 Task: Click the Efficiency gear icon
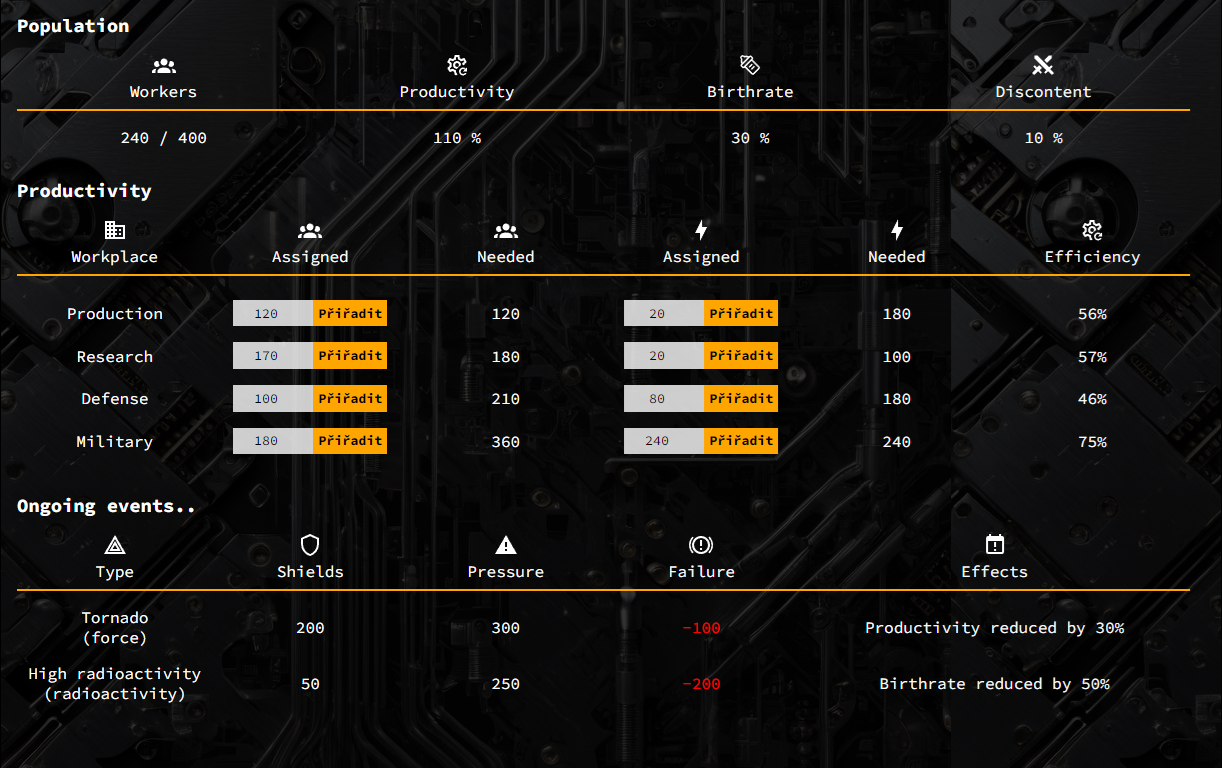point(1092,231)
